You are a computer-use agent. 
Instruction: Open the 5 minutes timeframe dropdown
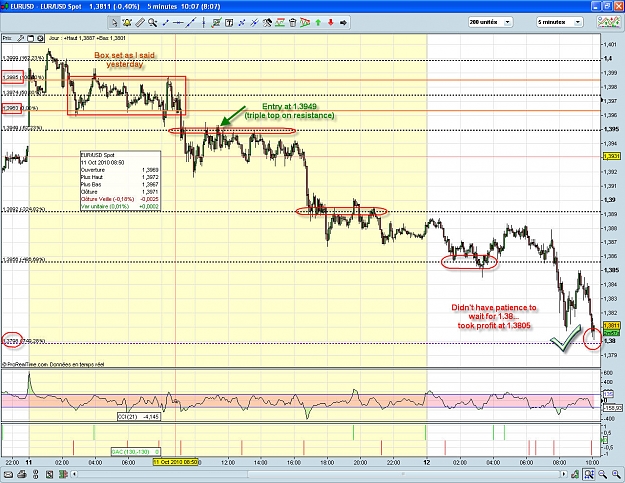point(560,22)
